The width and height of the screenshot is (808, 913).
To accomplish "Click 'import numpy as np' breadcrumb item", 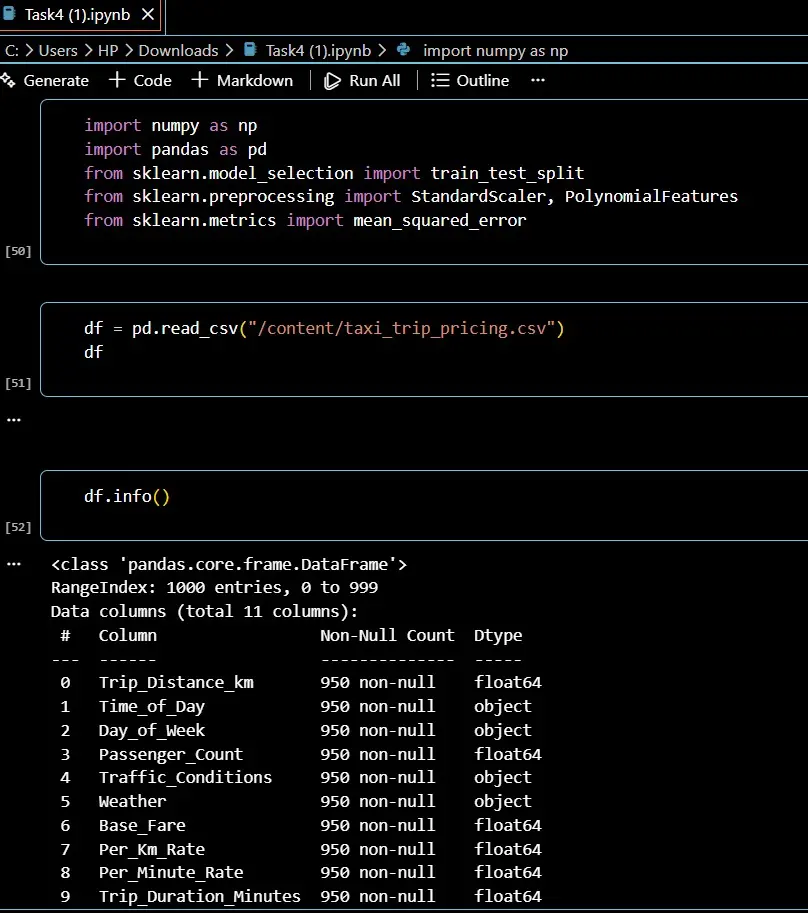I will point(495,51).
